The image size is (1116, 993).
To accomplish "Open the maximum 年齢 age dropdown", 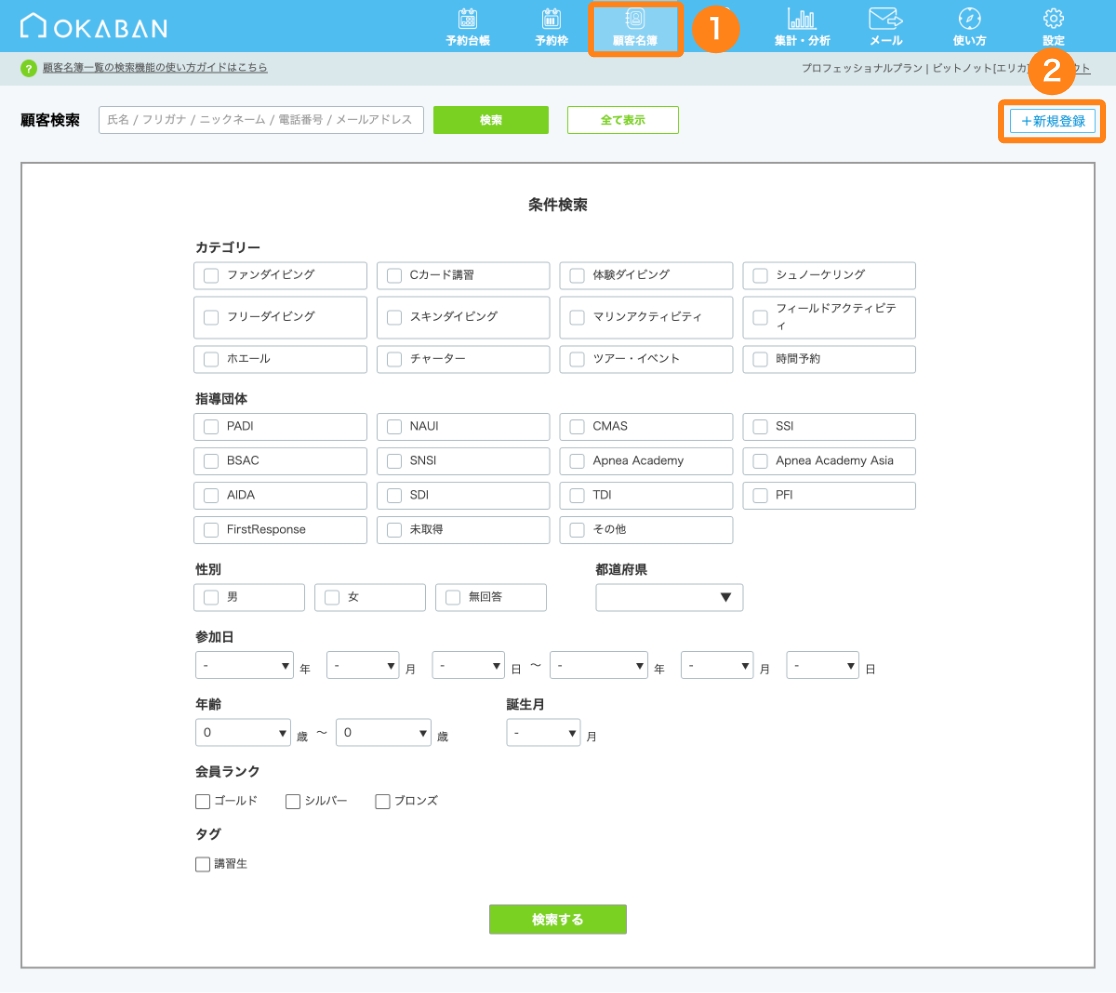I will (384, 732).
